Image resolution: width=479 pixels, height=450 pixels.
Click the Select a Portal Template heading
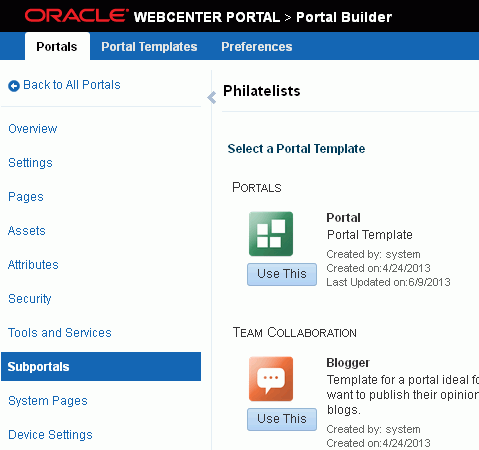pyautogui.click(x=296, y=149)
